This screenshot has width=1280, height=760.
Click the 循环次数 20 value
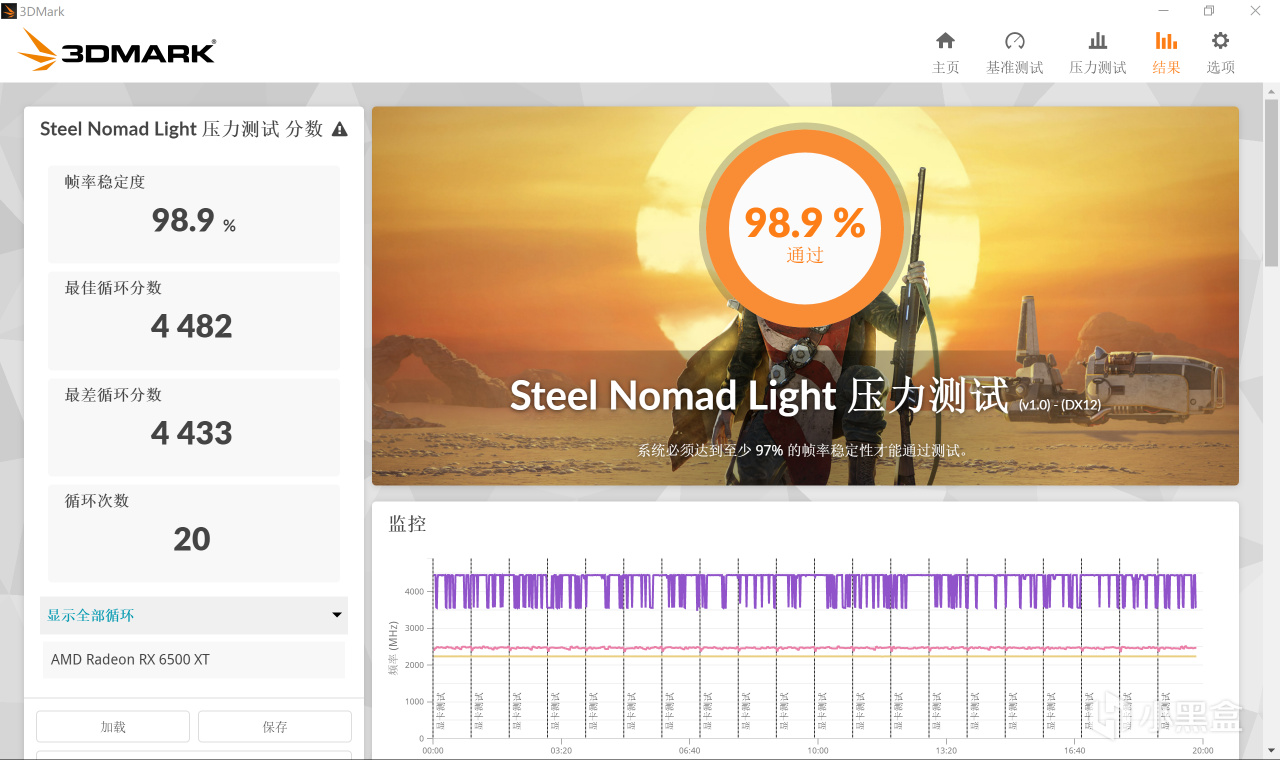[x=192, y=539]
